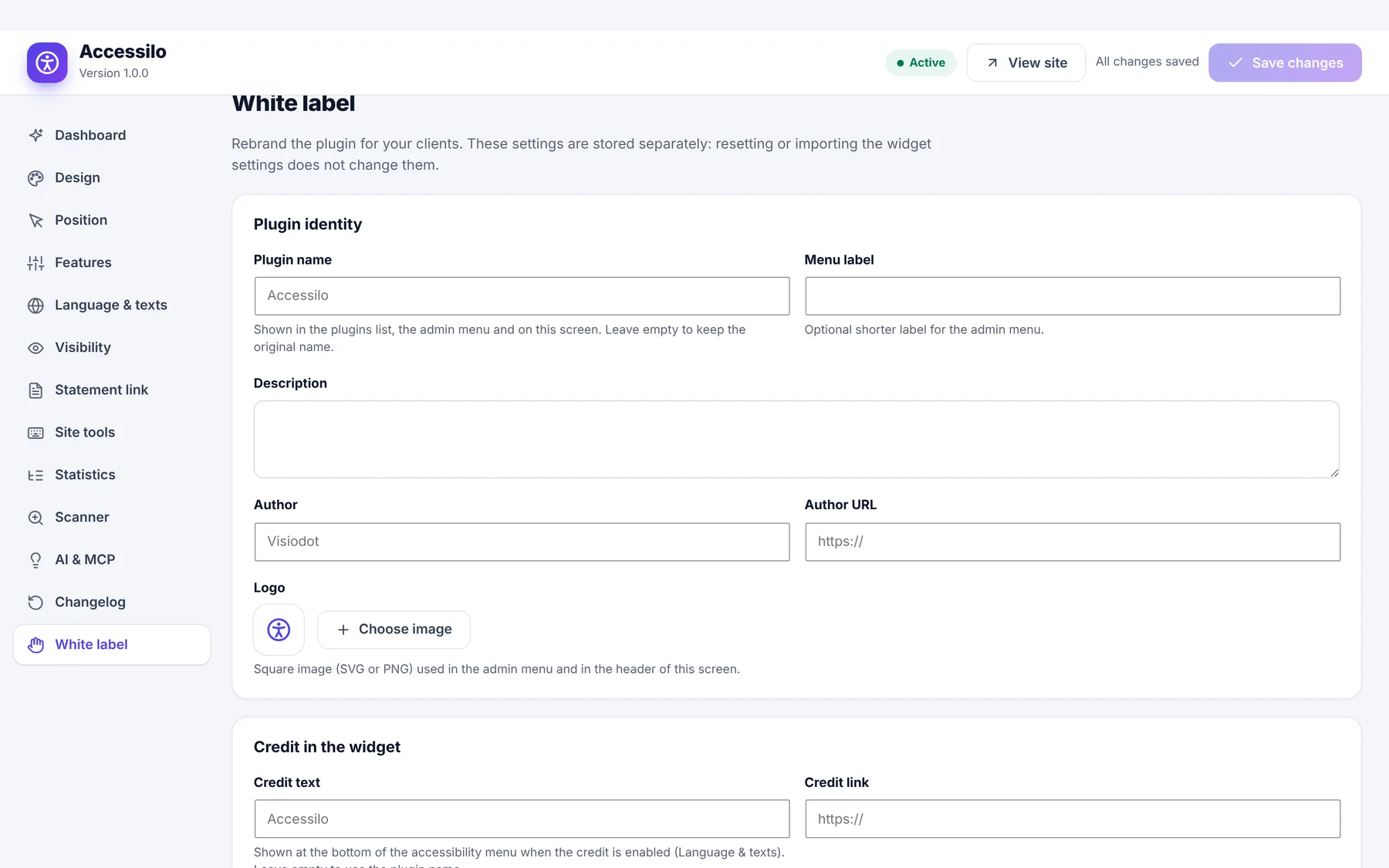Click the Save changes button

click(x=1285, y=62)
